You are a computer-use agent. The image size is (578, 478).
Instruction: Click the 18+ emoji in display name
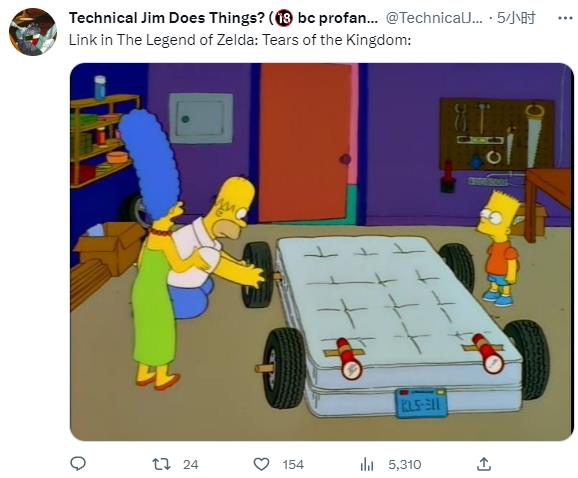pyautogui.click(x=285, y=18)
